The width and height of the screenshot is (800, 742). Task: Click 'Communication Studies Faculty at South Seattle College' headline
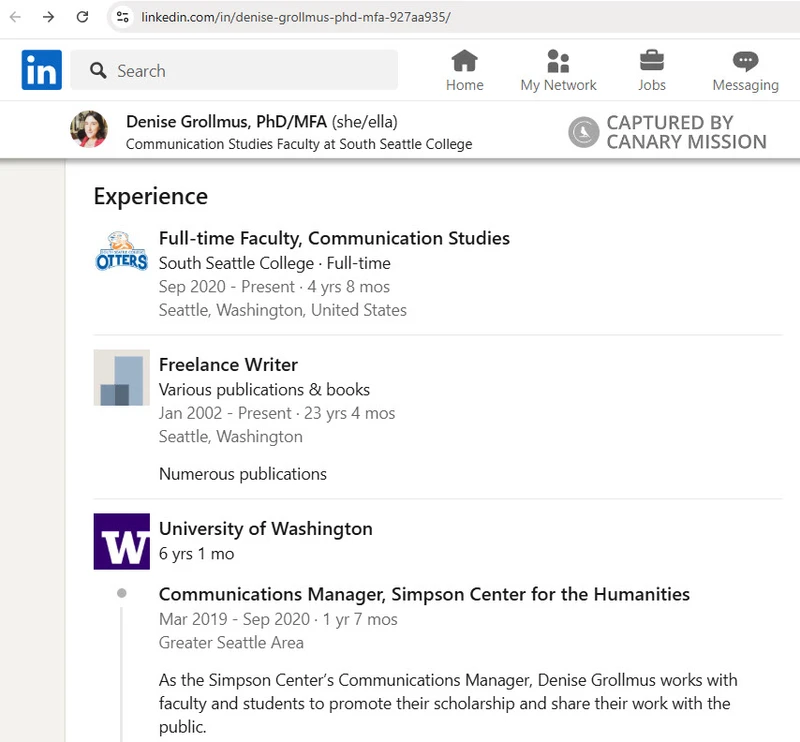tap(299, 144)
